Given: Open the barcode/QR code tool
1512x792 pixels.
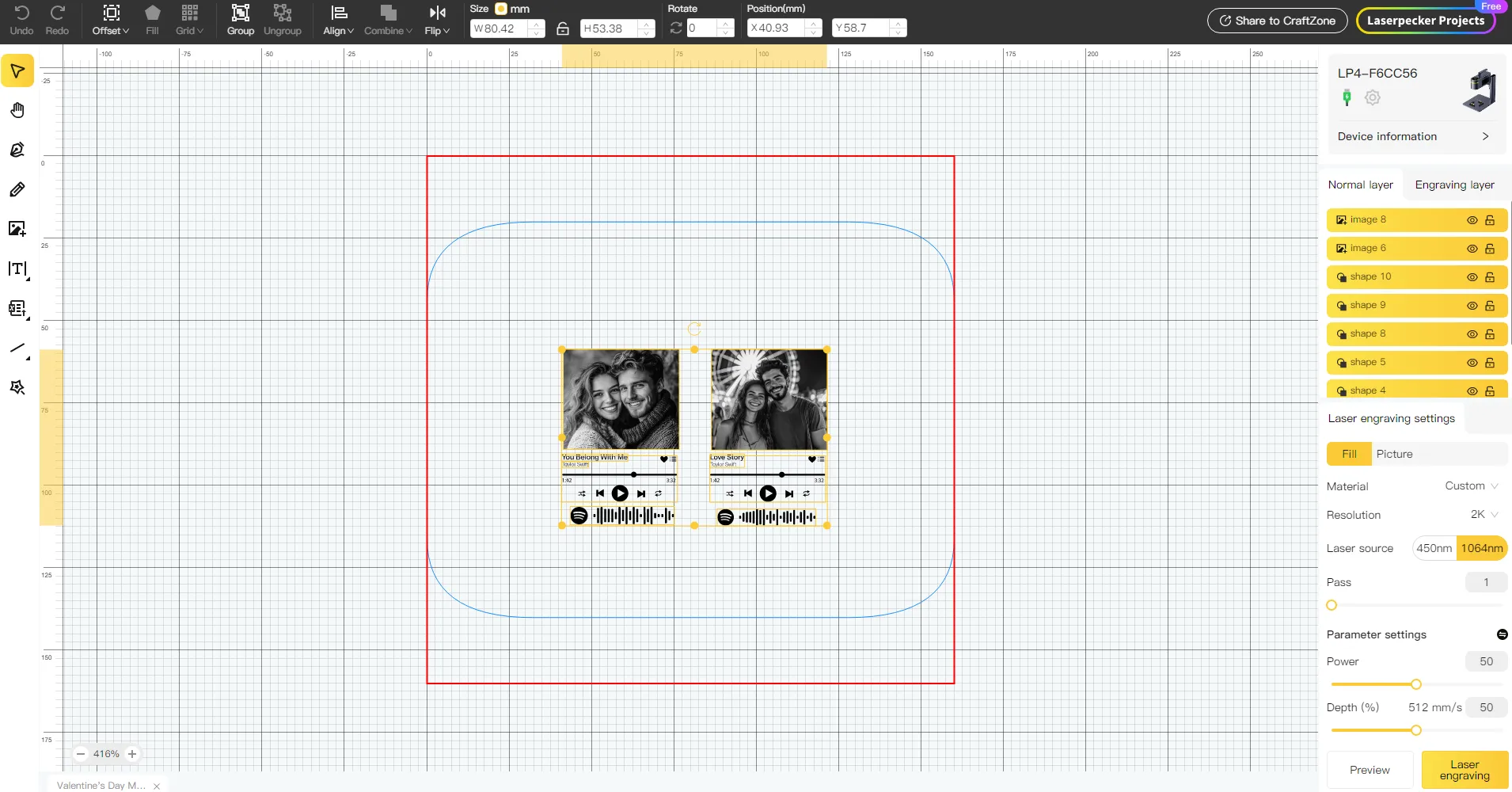Looking at the screenshot, I should [x=17, y=309].
